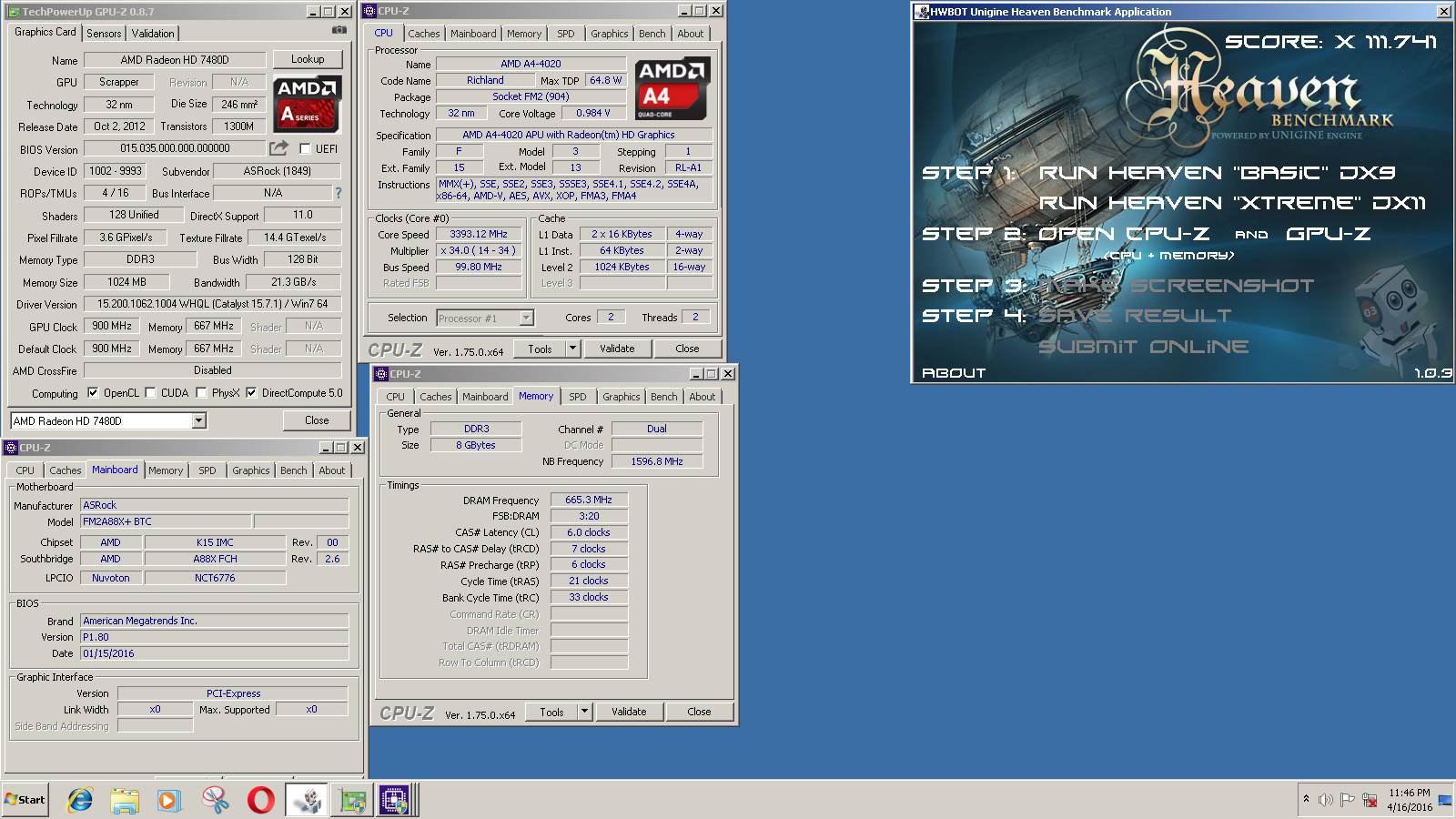The image size is (1456, 819).
Task: Switch to CPU-Z taskbar button
Action: click(x=394, y=800)
